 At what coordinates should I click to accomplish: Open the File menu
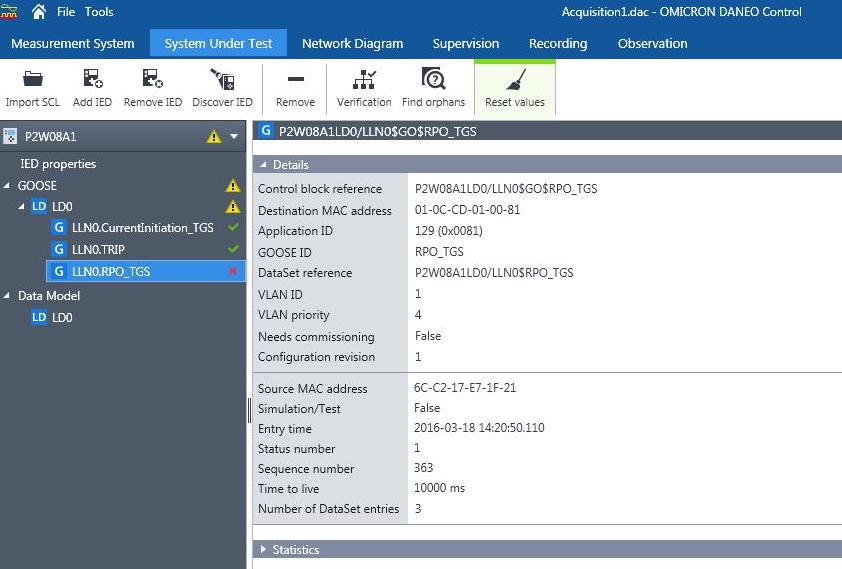point(66,12)
